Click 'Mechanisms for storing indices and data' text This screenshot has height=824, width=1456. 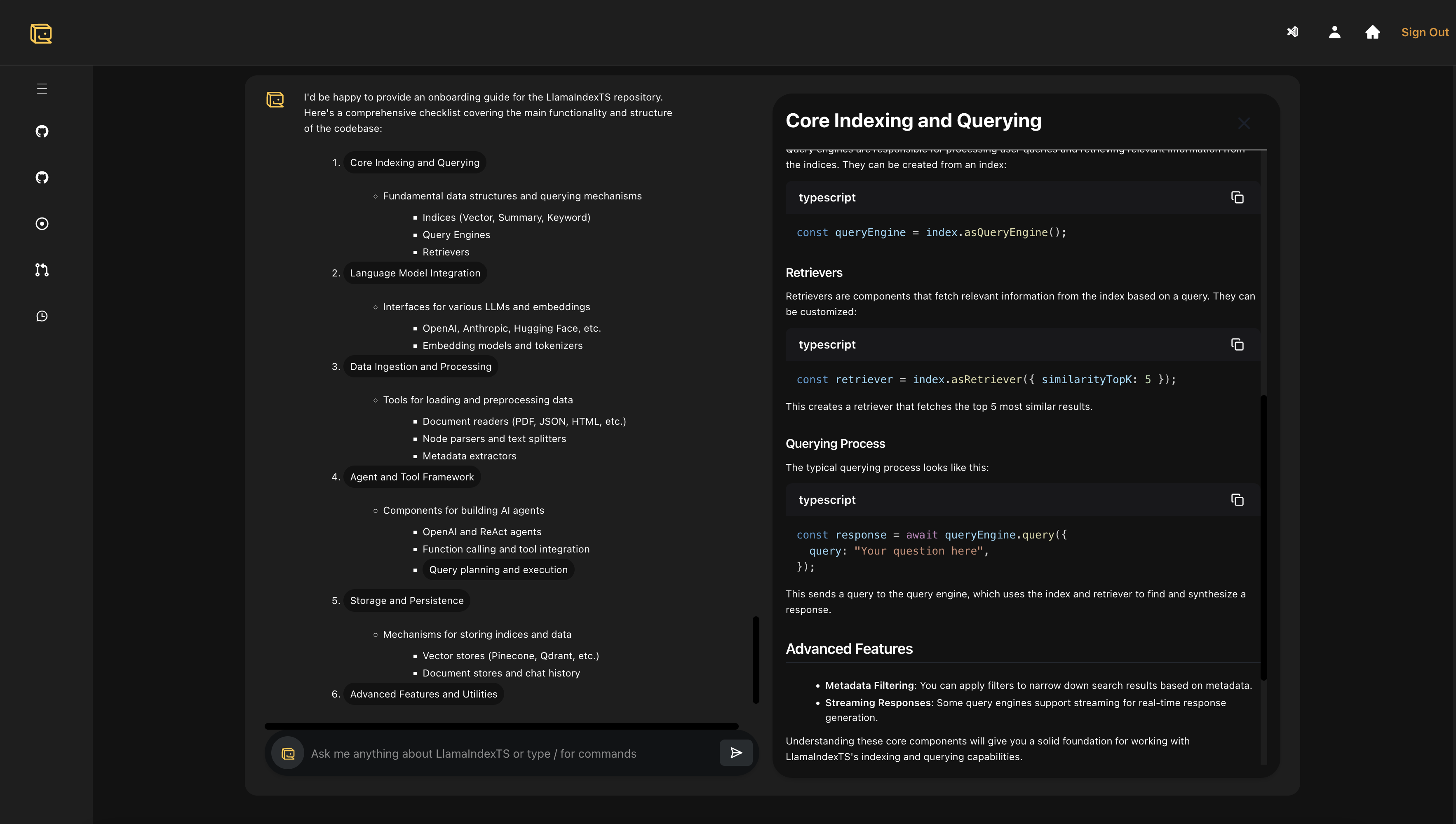tap(477, 634)
